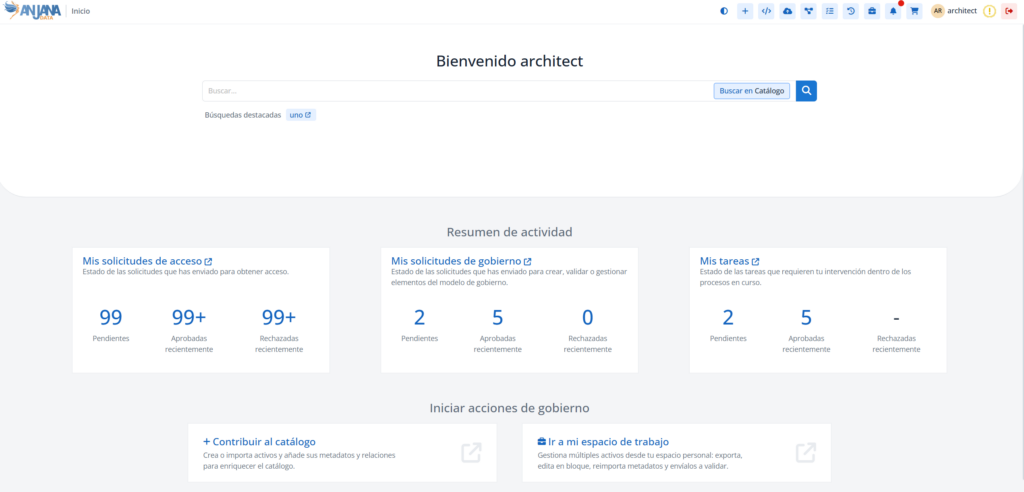Open the featured search 'uno'

300,115
